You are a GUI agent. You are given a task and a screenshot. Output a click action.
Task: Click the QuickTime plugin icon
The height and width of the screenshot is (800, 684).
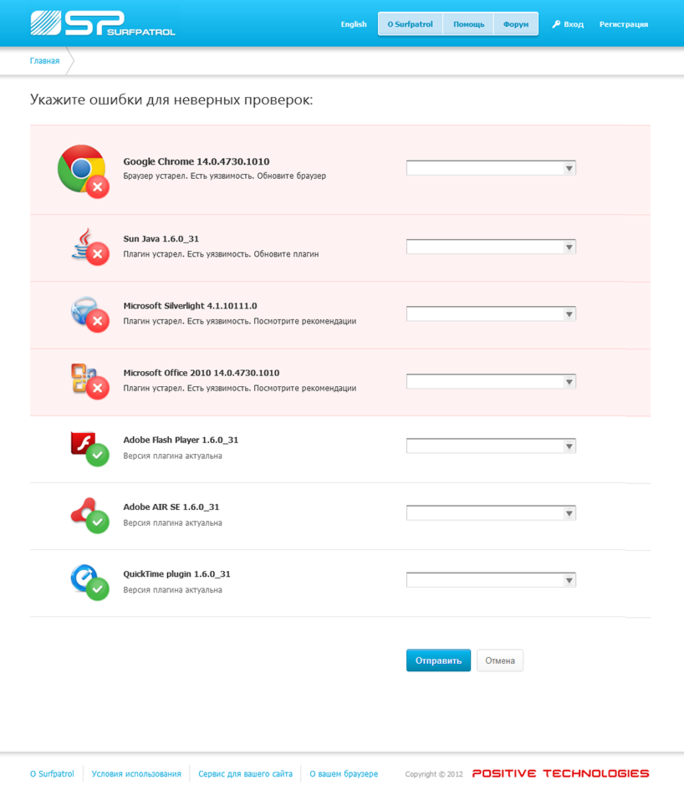pos(85,580)
